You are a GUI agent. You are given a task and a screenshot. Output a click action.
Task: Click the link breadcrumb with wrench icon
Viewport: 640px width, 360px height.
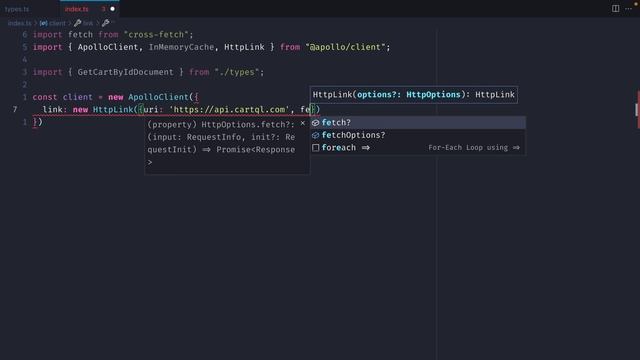coord(84,23)
